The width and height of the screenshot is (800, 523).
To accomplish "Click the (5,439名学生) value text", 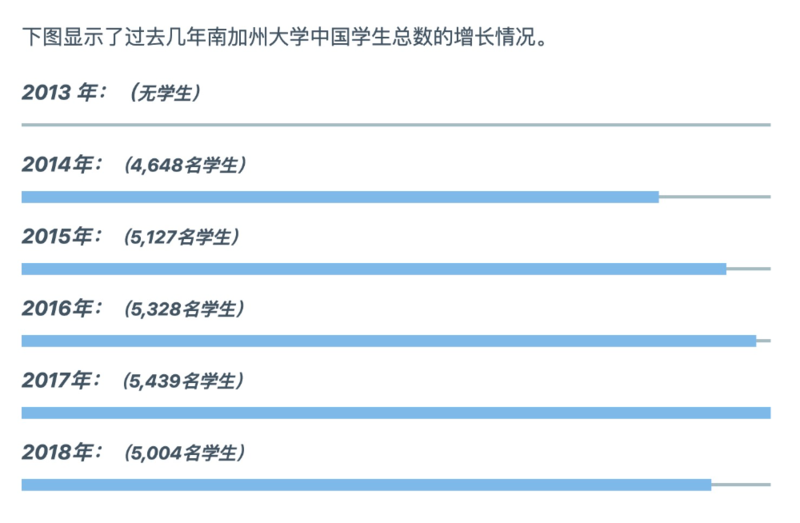I will [183, 381].
